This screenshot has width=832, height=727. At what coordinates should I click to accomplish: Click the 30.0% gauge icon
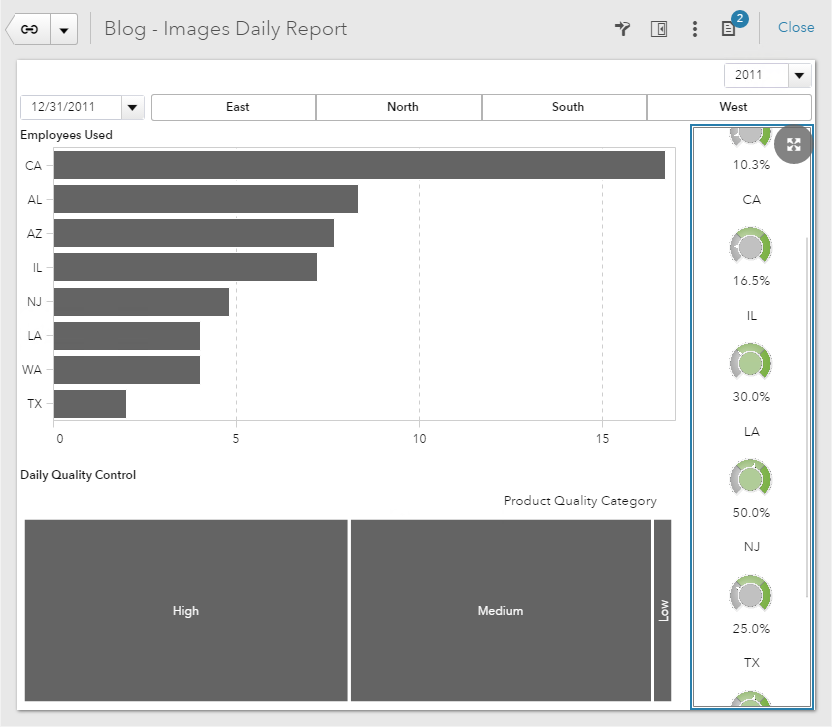750,362
